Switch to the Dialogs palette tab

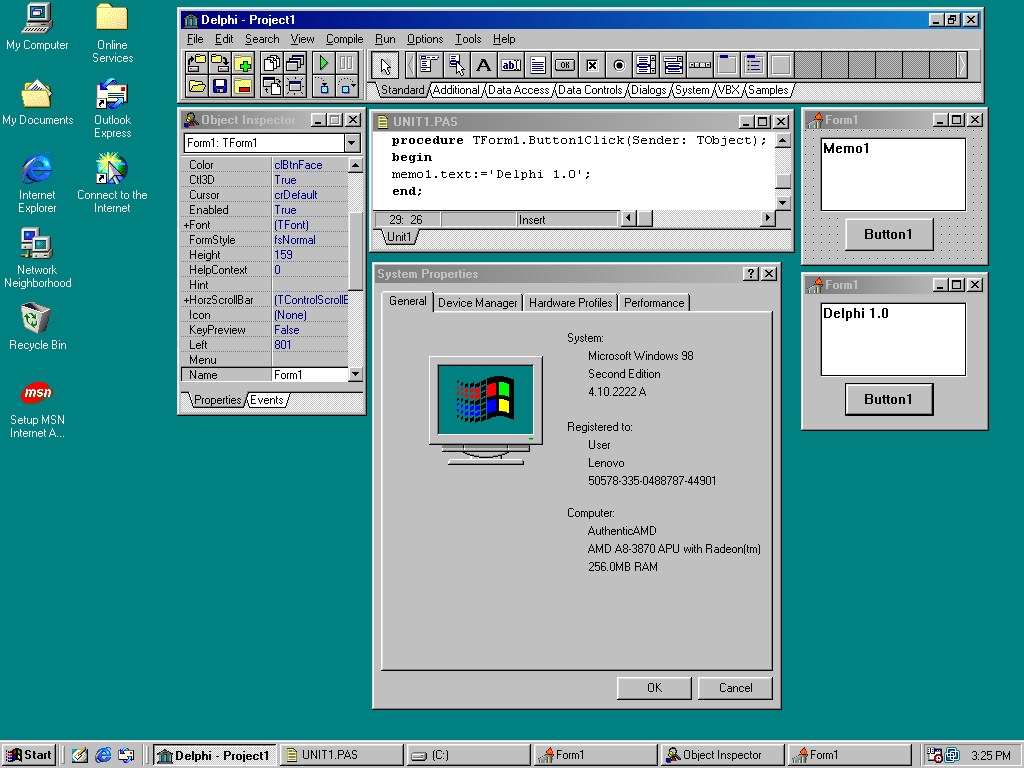pos(648,90)
